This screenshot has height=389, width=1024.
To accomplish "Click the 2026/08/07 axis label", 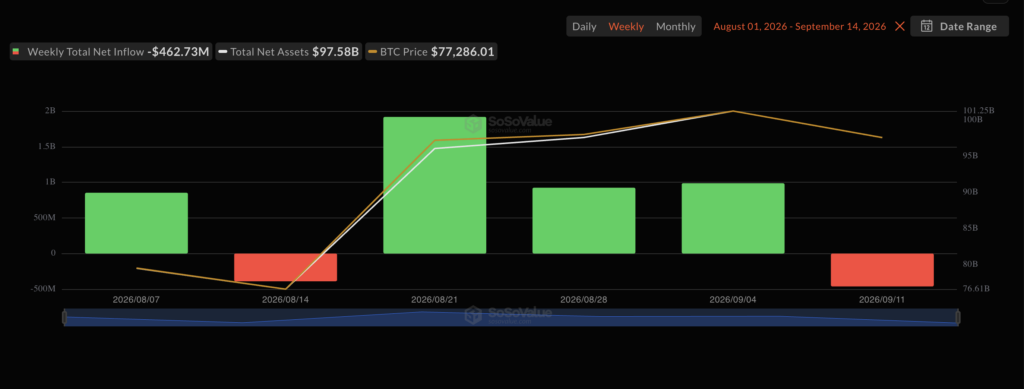I will click(x=136, y=300).
